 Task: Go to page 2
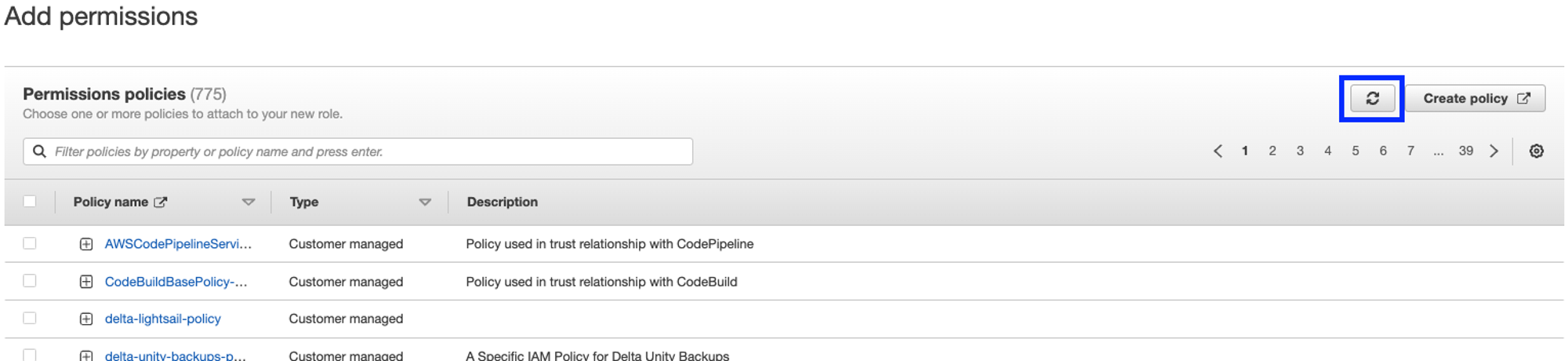click(x=1272, y=151)
